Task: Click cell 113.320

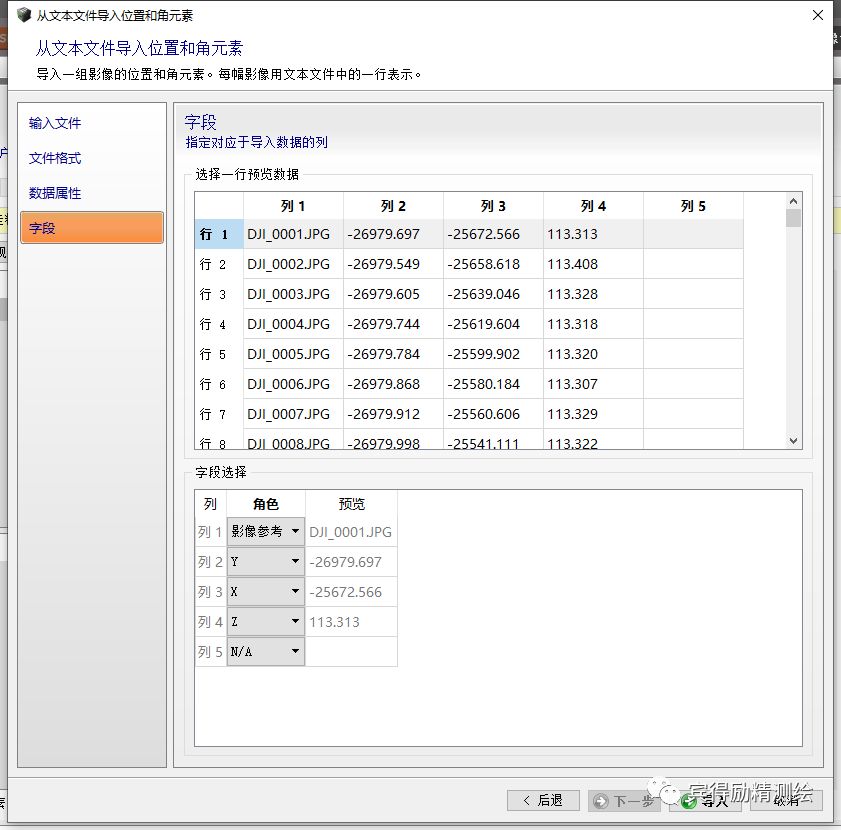Action: coord(593,354)
